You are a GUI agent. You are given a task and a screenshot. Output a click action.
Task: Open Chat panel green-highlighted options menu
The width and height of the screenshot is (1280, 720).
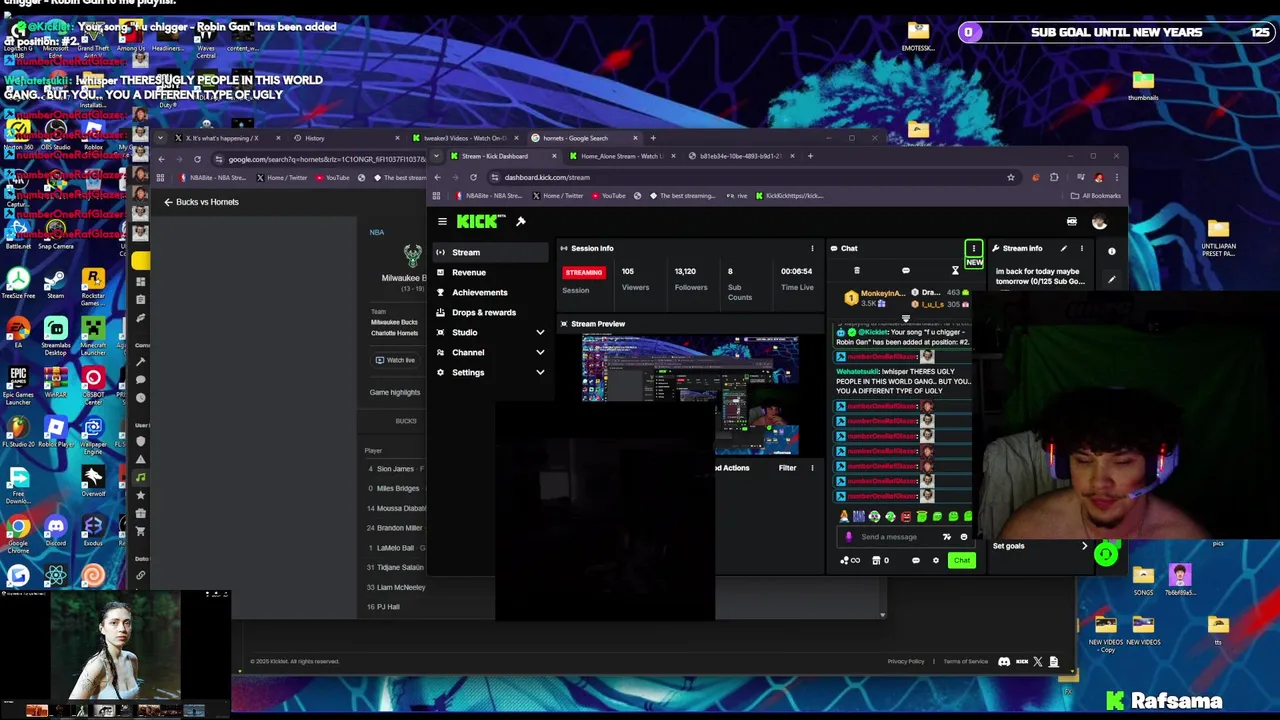(x=973, y=248)
